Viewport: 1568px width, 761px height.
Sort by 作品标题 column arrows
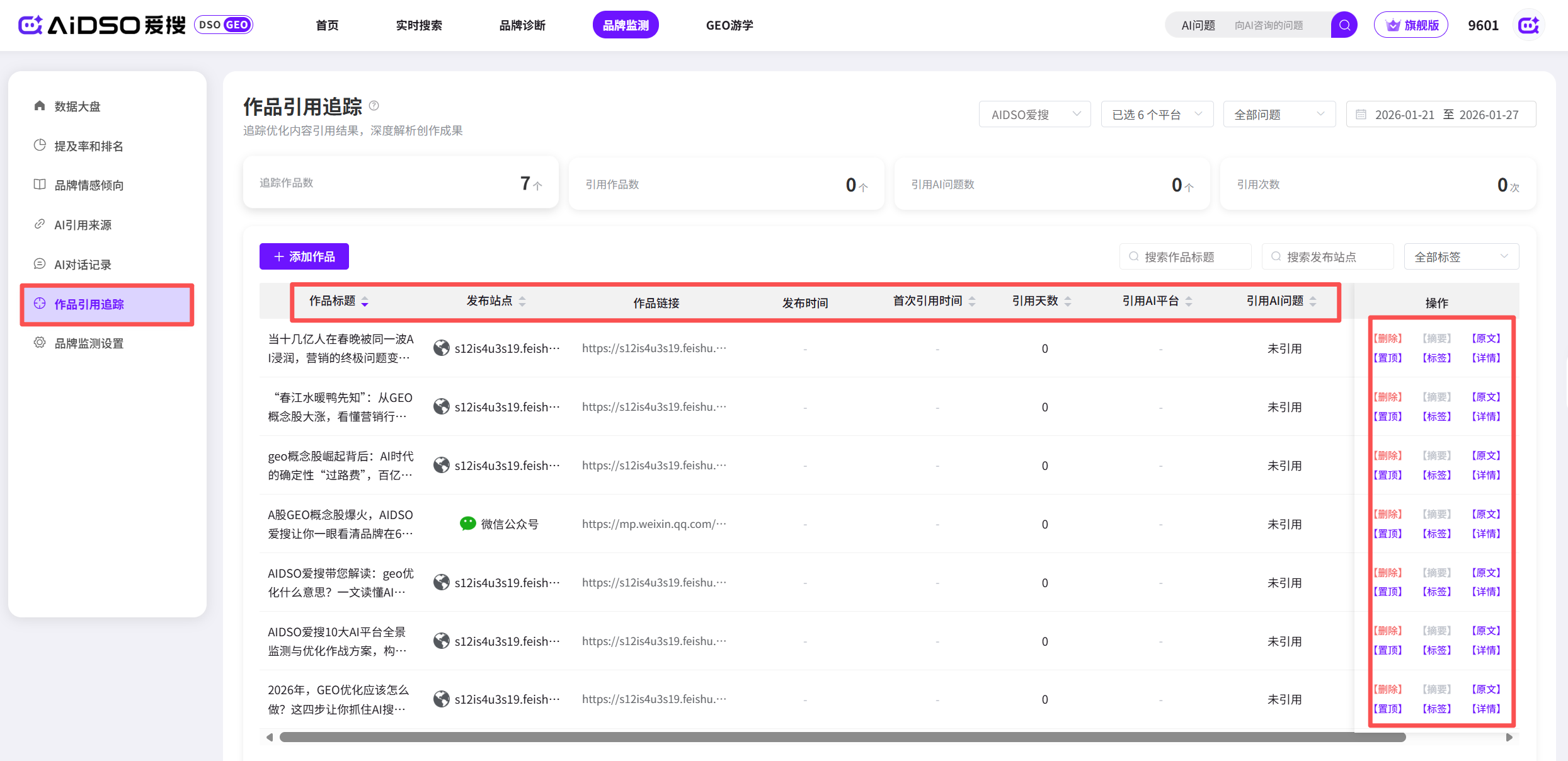(365, 302)
